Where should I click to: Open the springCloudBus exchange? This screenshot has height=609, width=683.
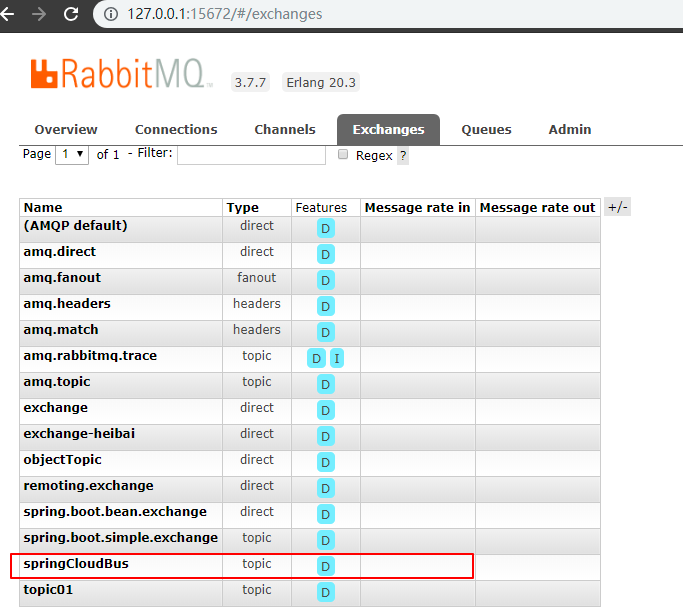click(76, 564)
